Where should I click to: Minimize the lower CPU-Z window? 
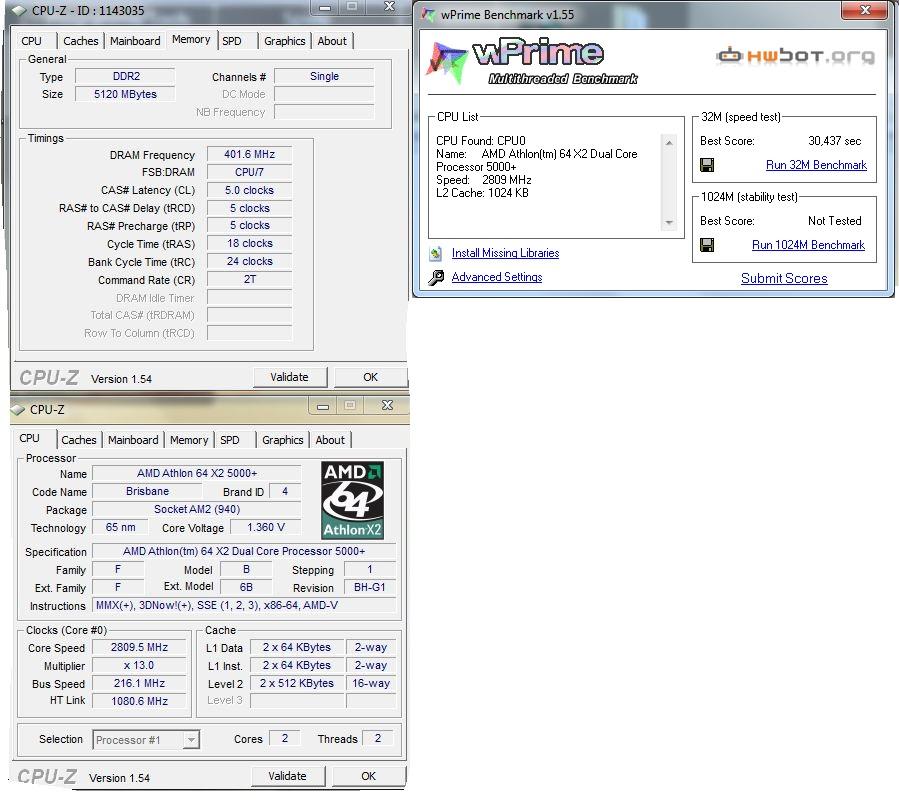[323, 407]
